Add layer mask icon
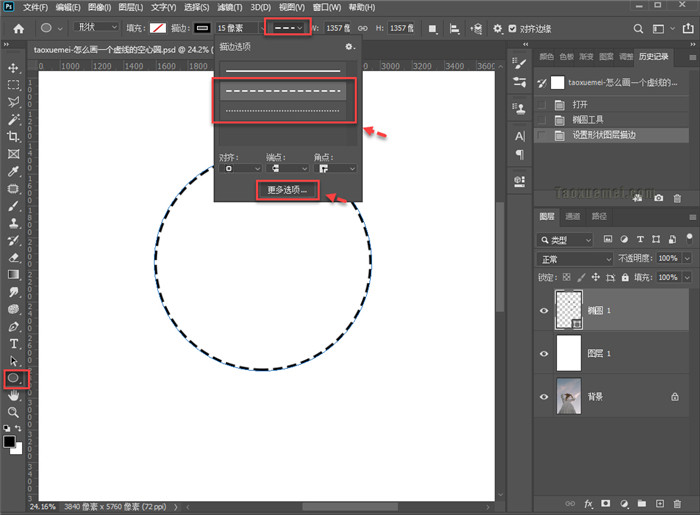Screen dimensions: 700x515 [605, 503]
